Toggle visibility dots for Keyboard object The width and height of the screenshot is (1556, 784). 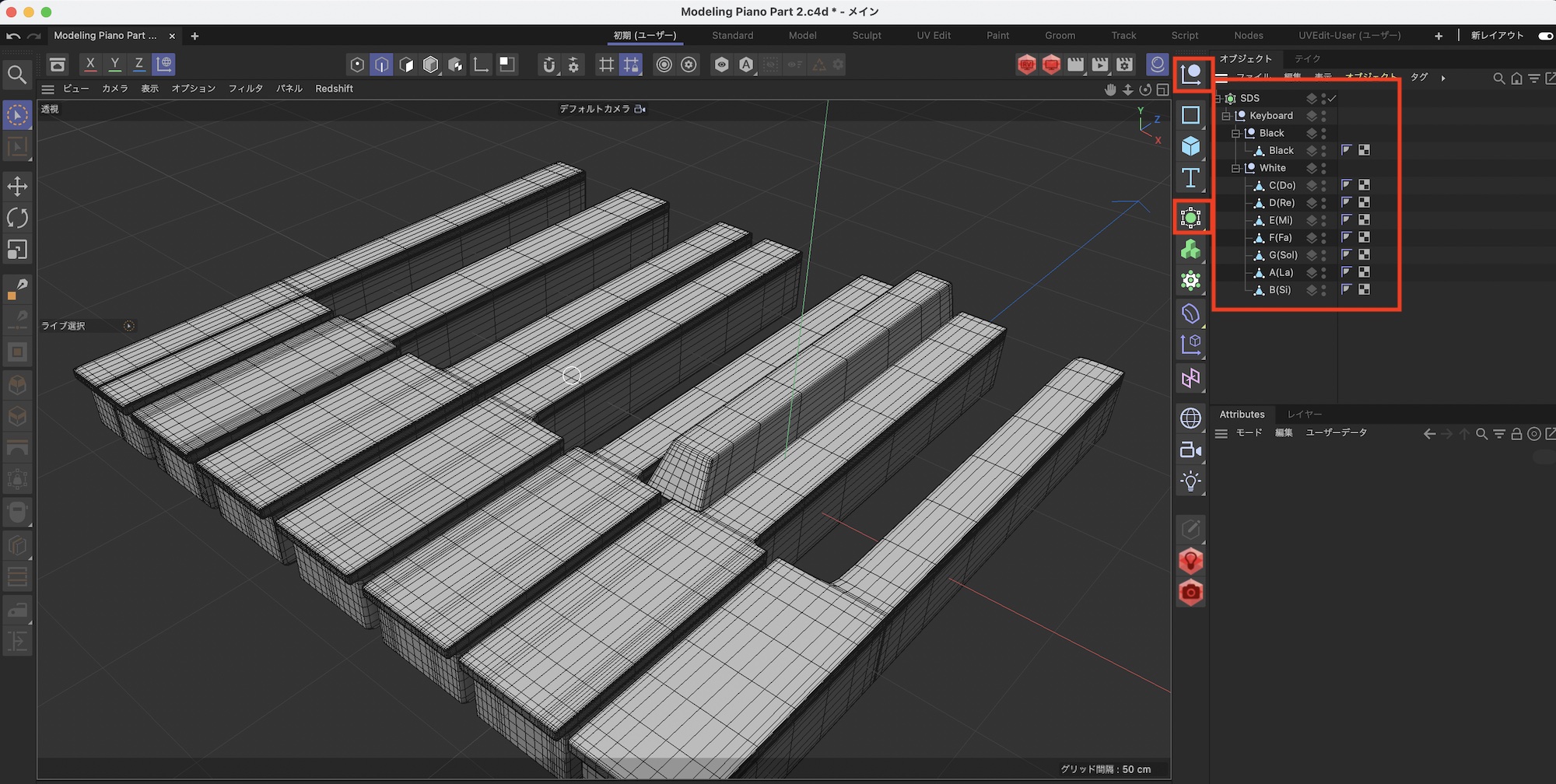tap(1323, 116)
